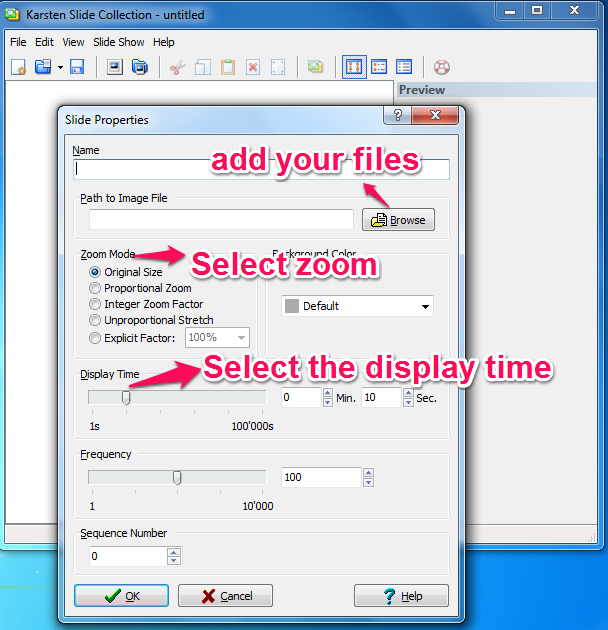
Task: Open dialog Help button
Action: coord(401,595)
